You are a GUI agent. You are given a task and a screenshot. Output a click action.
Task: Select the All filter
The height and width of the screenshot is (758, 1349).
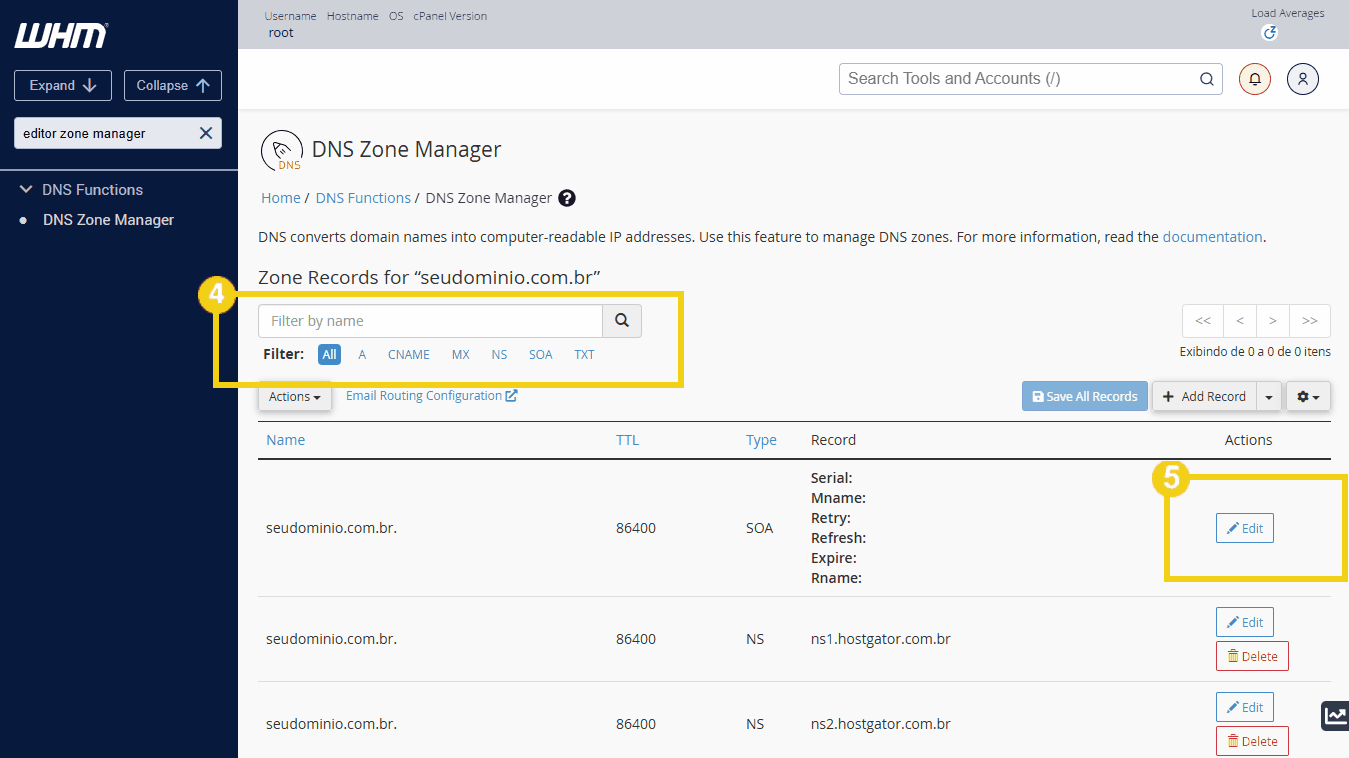(330, 354)
